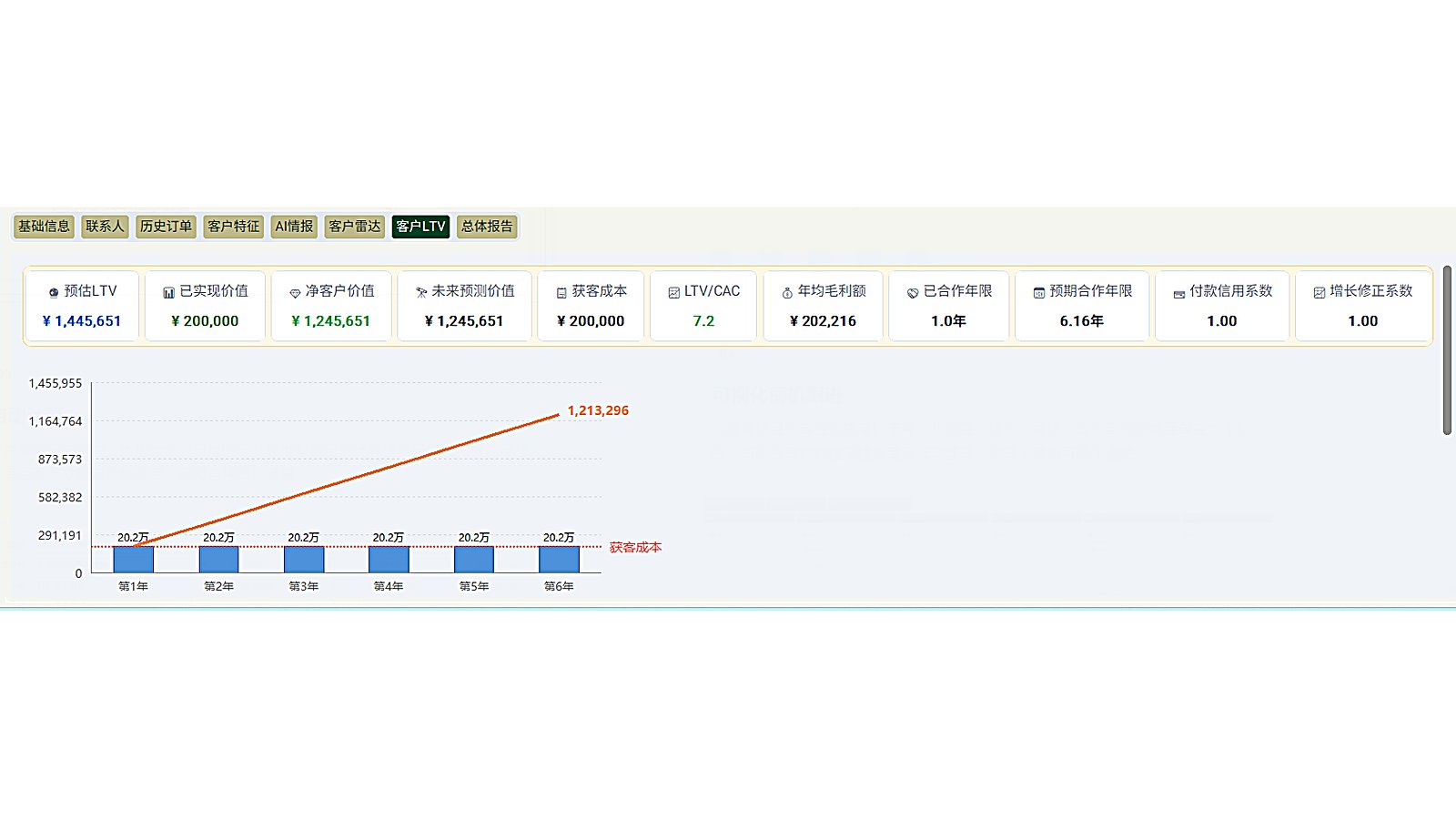Click the 增长修正系数 chart icon
The image size is (1456, 819).
point(1319,292)
